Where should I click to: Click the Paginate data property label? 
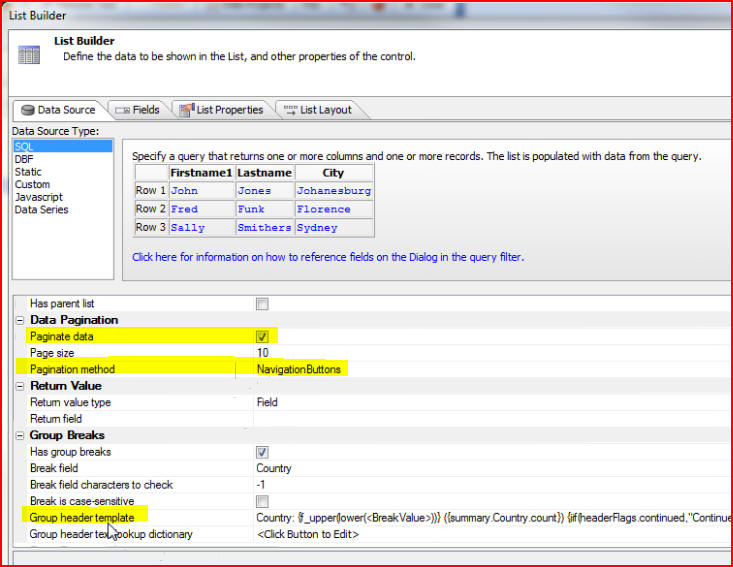point(62,337)
